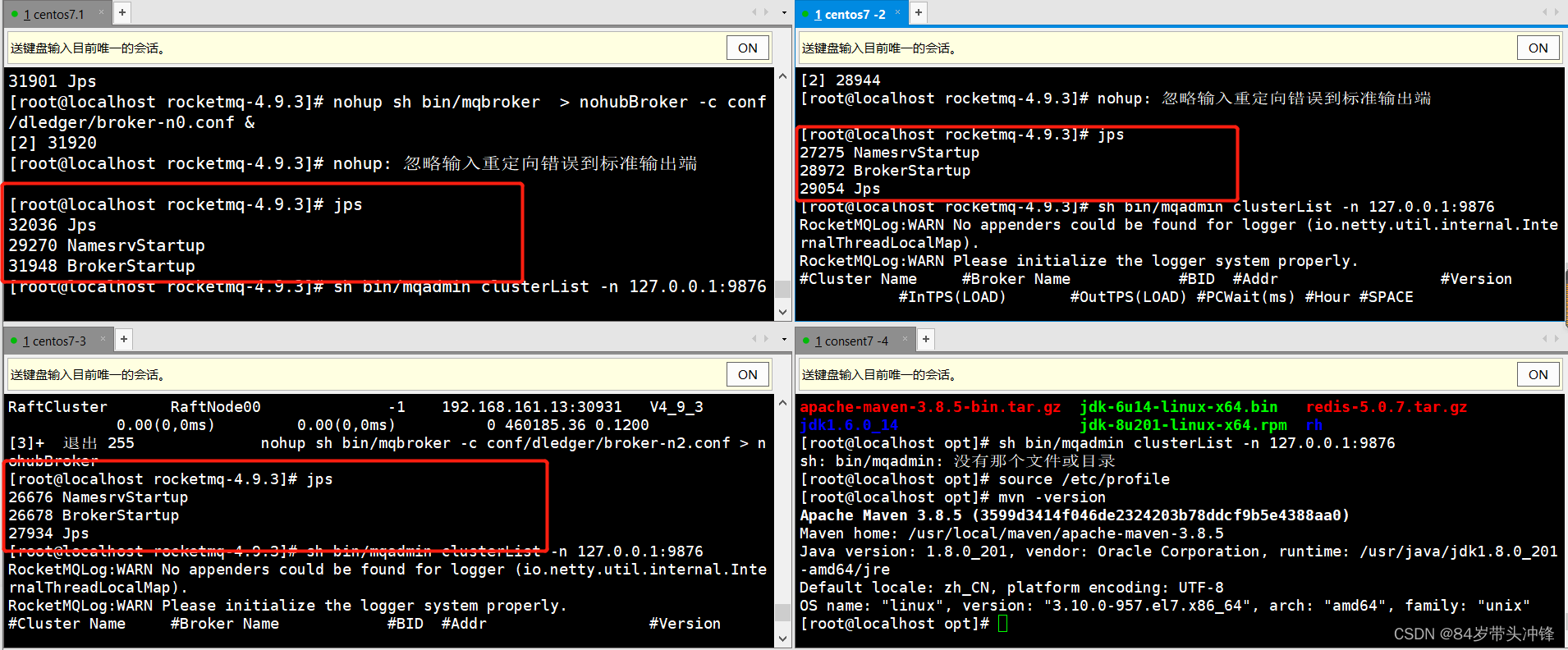Close the consent7 -4 tab with its x icon
1568x650 pixels.
pyautogui.click(x=905, y=339)
